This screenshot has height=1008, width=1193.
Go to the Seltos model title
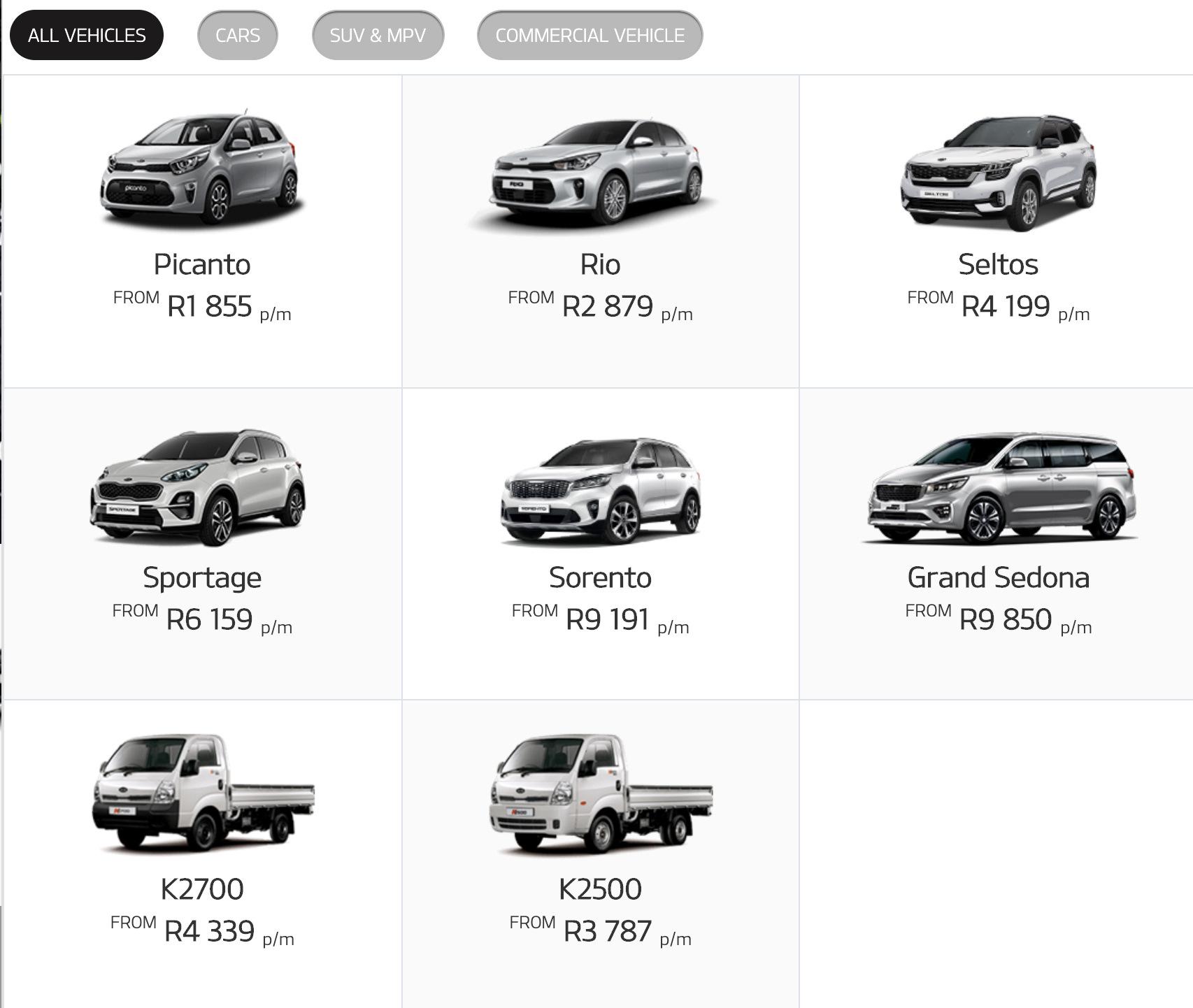point(998,264)
